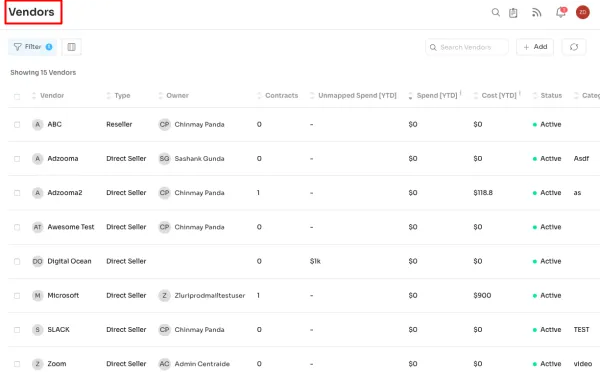Click the AT avatar for Awesome Test
Screen dimensions: 600x373
38,227
